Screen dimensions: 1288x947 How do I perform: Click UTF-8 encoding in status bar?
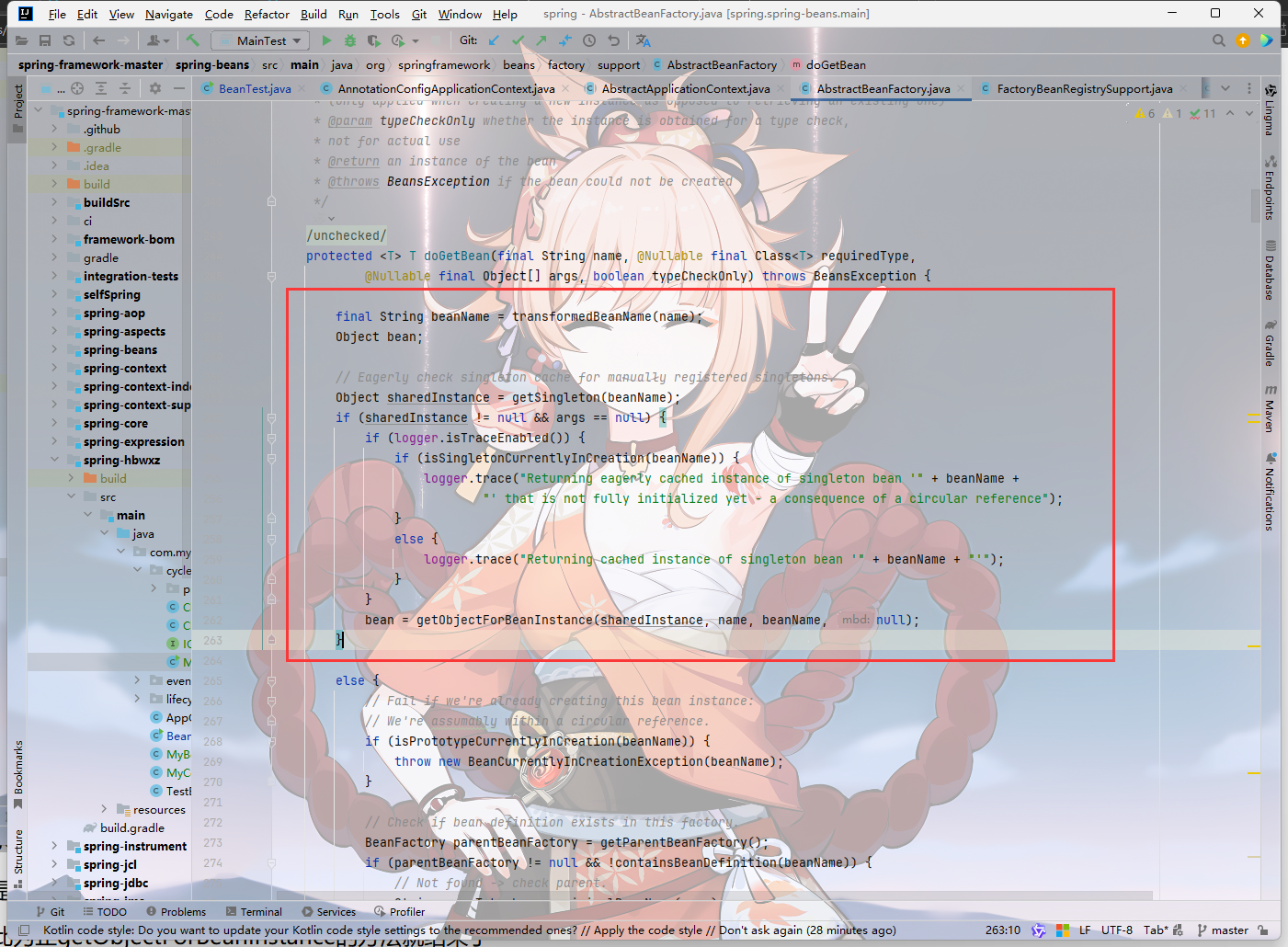[1117, 930]
